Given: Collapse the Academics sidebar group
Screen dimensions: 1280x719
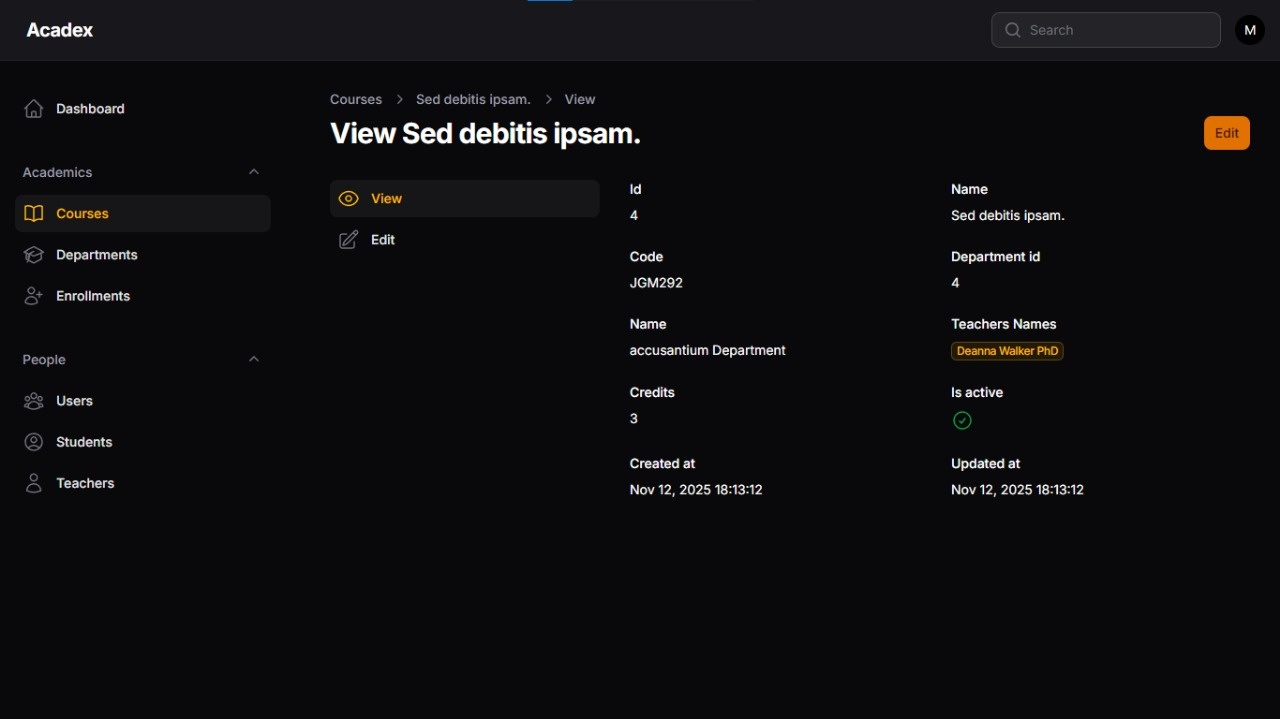Looking at the screenshot, I should point(254,172).
